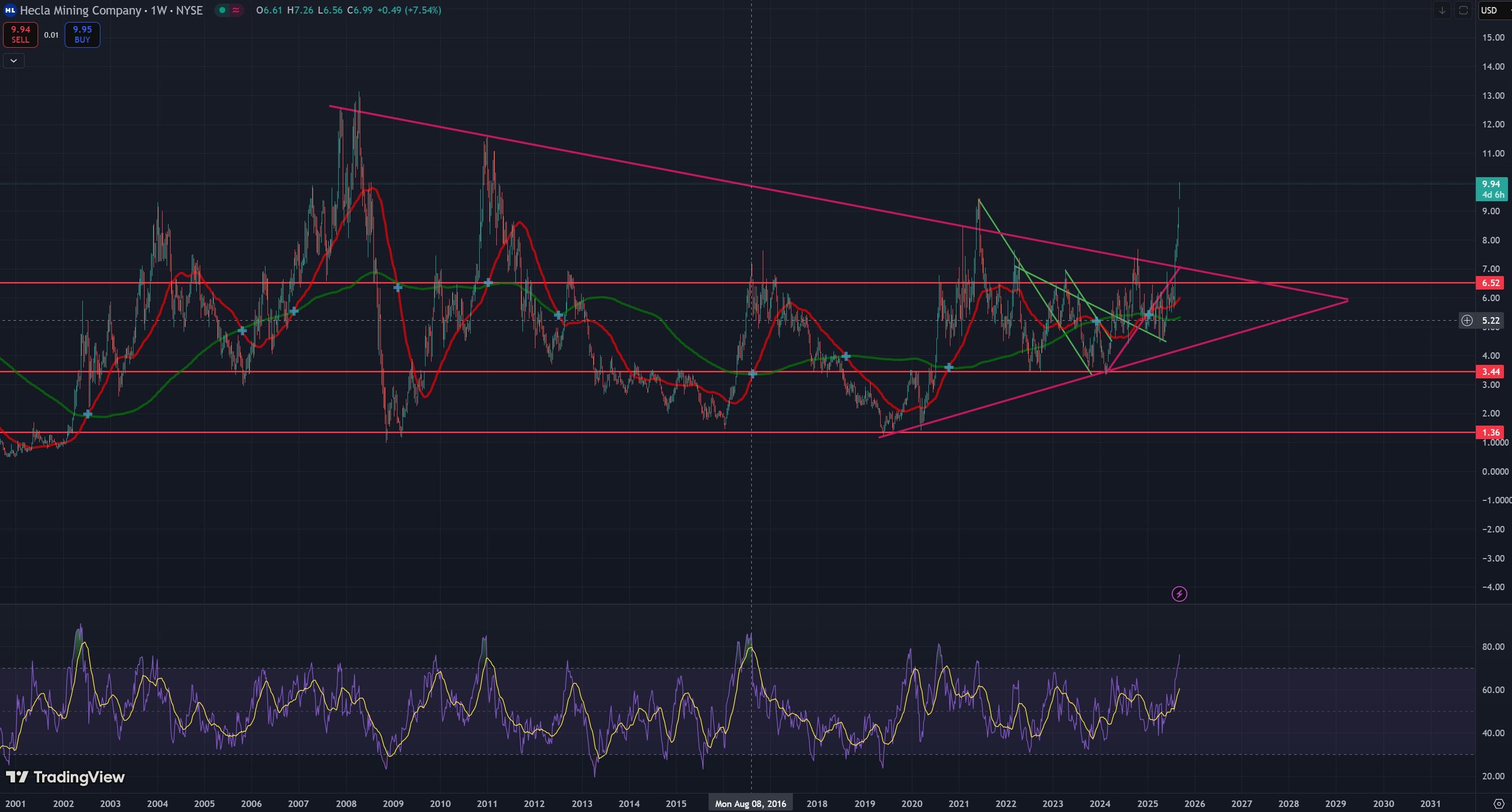Click the 9.95 BUY button
1512x812 pixels.
tap(82, 35)
